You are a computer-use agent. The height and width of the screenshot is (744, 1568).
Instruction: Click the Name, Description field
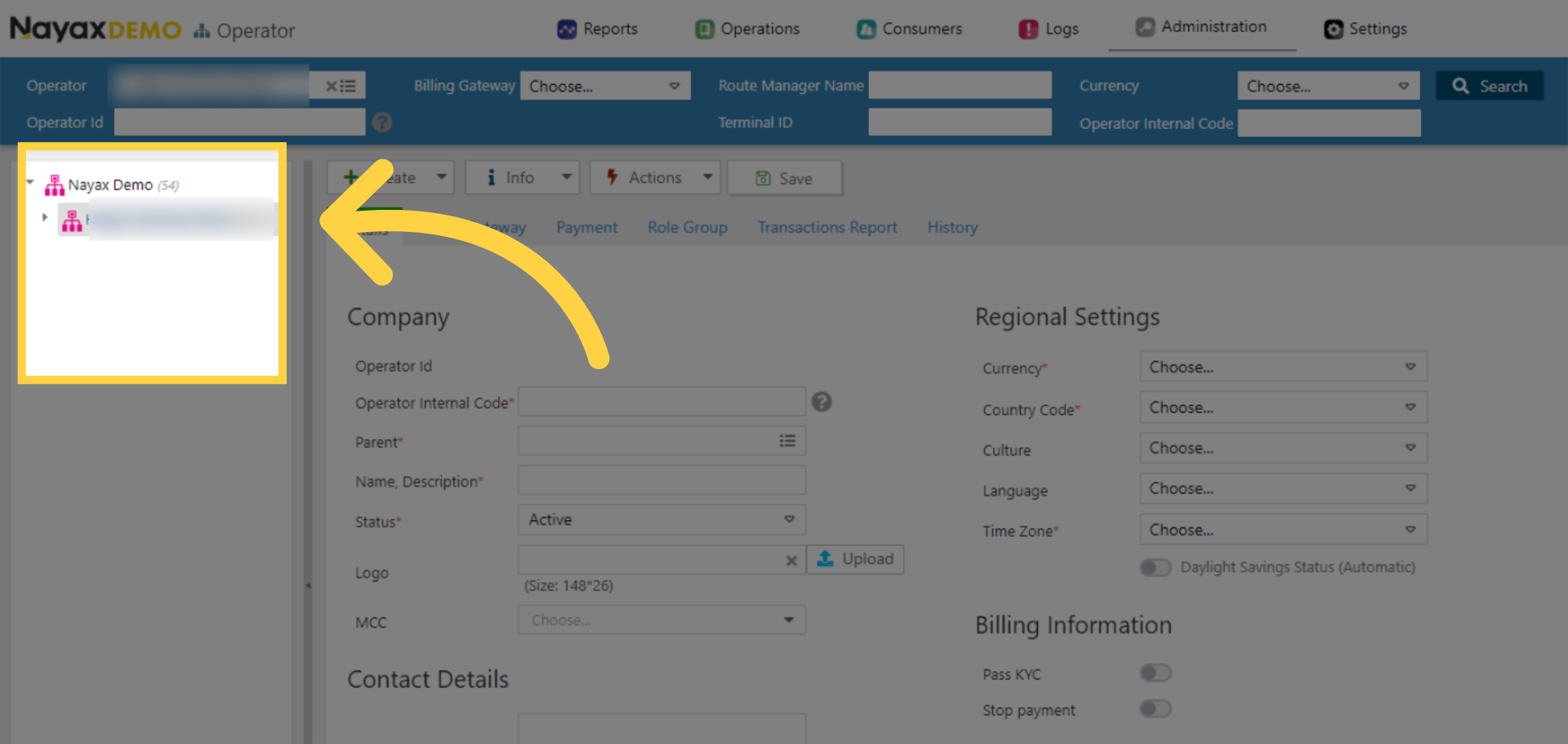tap(661, 480)
